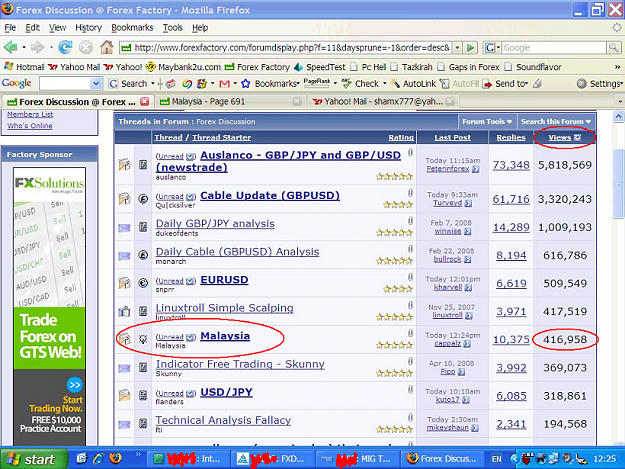Show more bookmarks toolbar items chevron
This screenshot has width=625, height=469.
click(x=617, y=67)
